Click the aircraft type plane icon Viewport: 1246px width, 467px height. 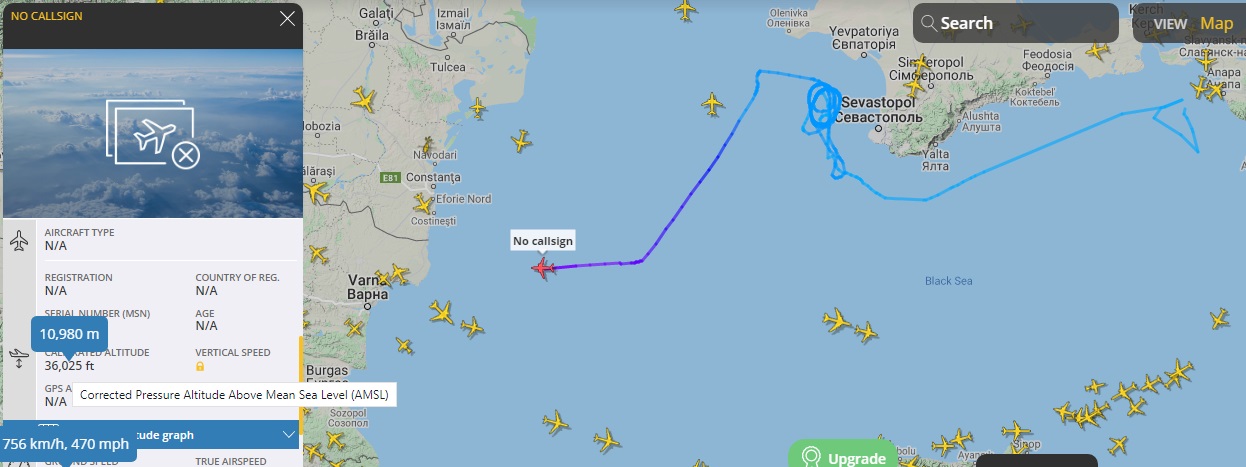tap(19, 241)
